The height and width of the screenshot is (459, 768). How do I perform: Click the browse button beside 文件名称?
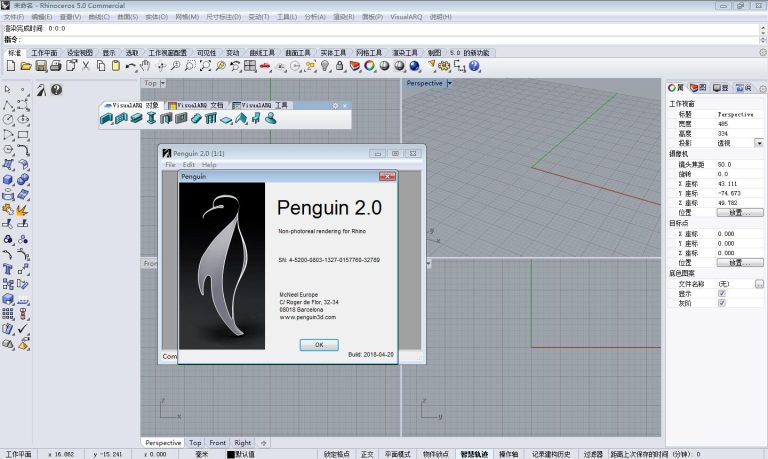tap(759, 284)
